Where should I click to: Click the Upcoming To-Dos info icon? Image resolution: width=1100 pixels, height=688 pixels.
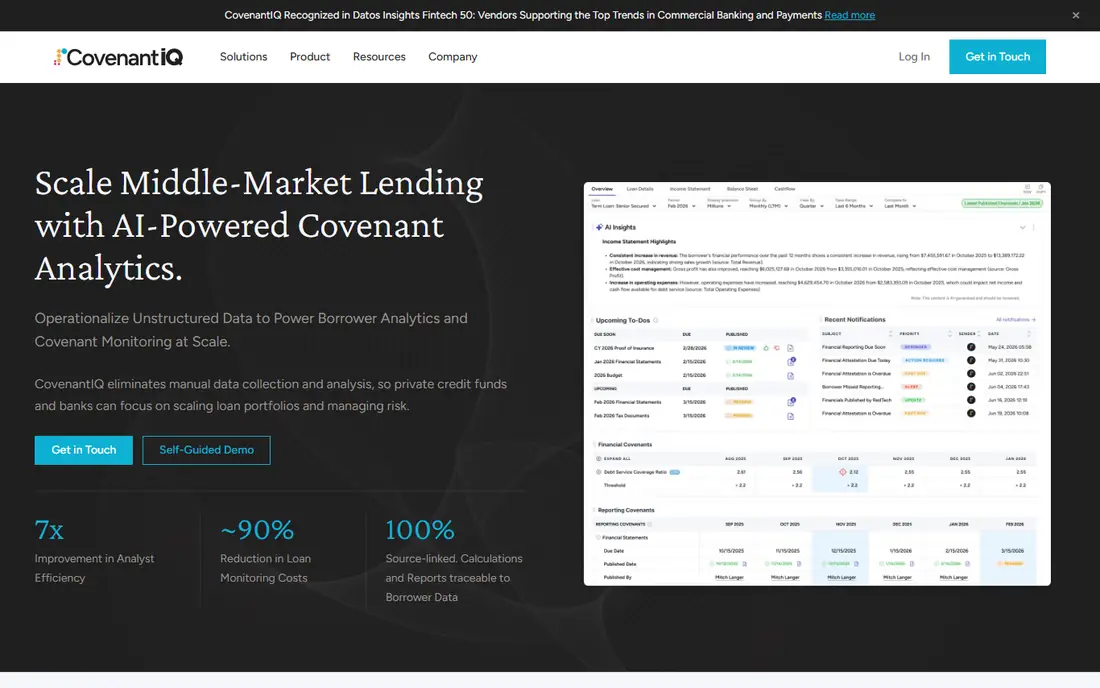(x=656, y=321)
